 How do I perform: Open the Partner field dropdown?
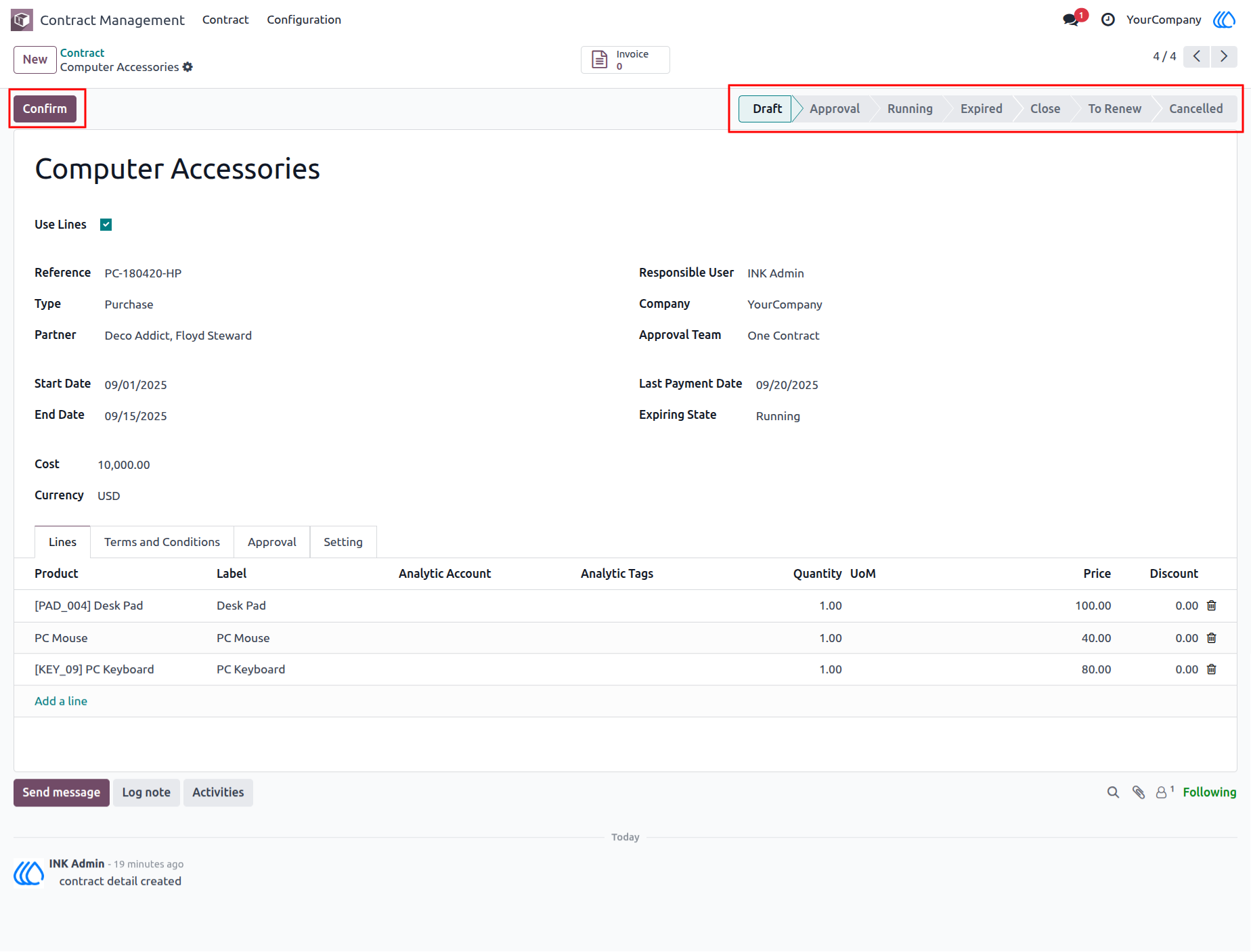pyautogui.click(x=178, y=336)
